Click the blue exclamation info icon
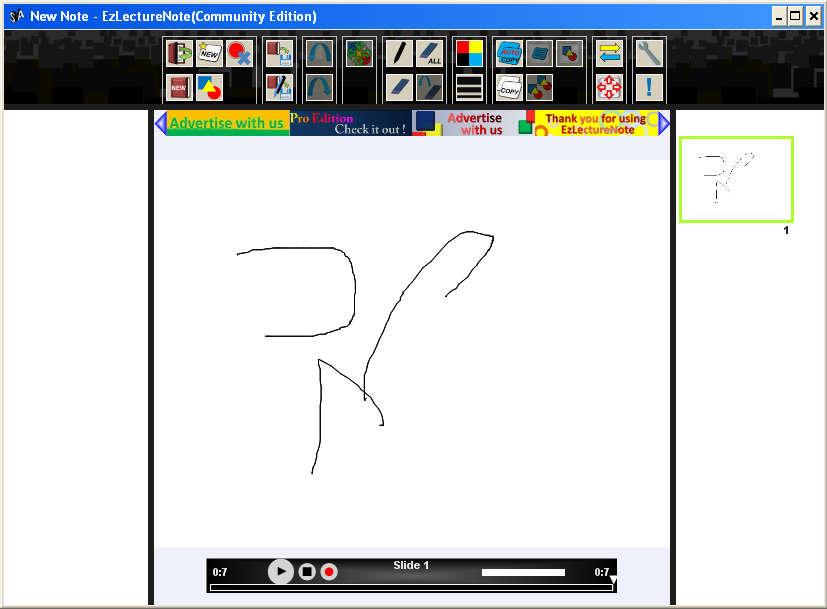Viewport: 827px width, 609px height. (649, 87)
